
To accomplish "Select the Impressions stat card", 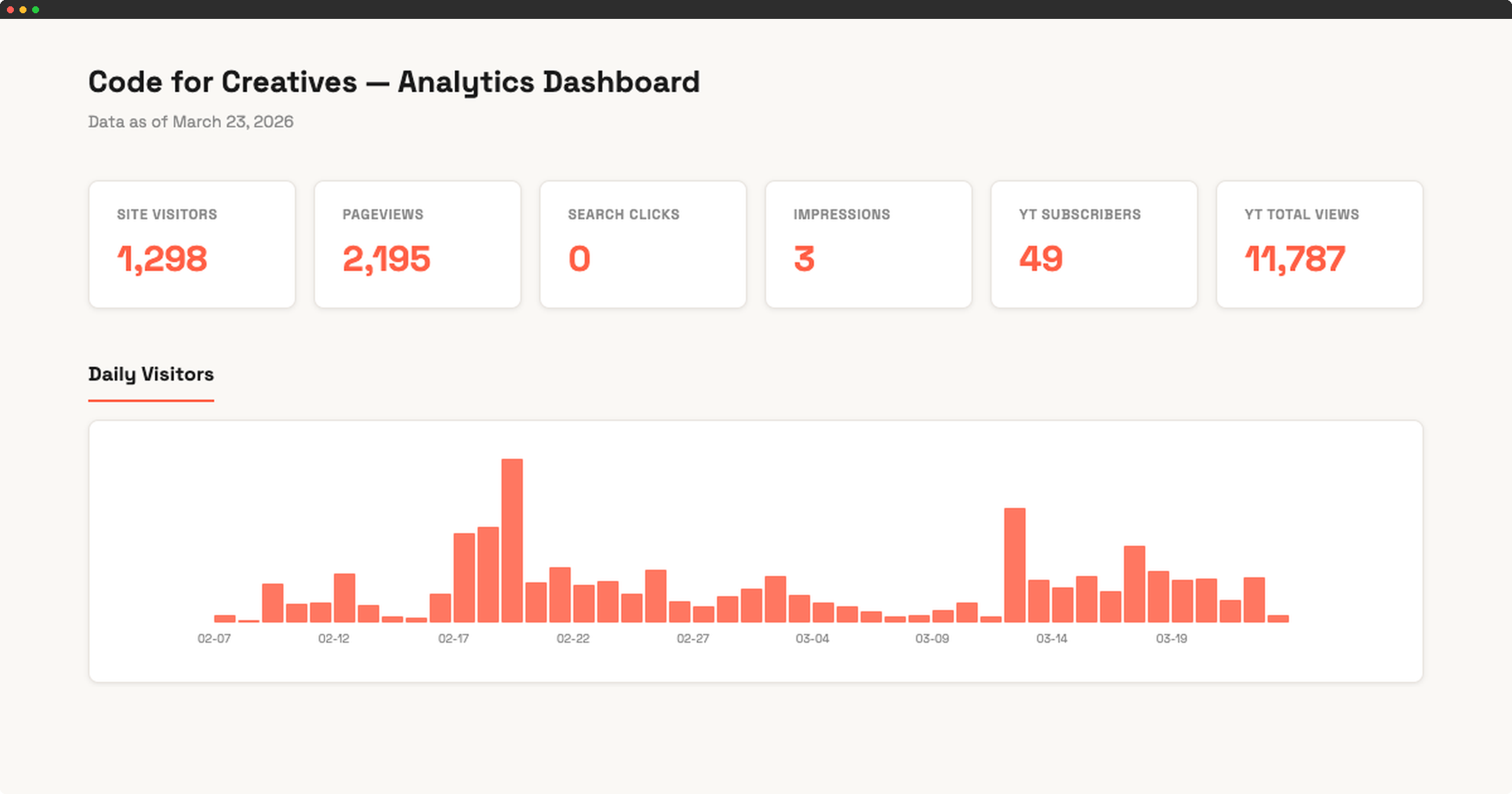I will point(868,245).
